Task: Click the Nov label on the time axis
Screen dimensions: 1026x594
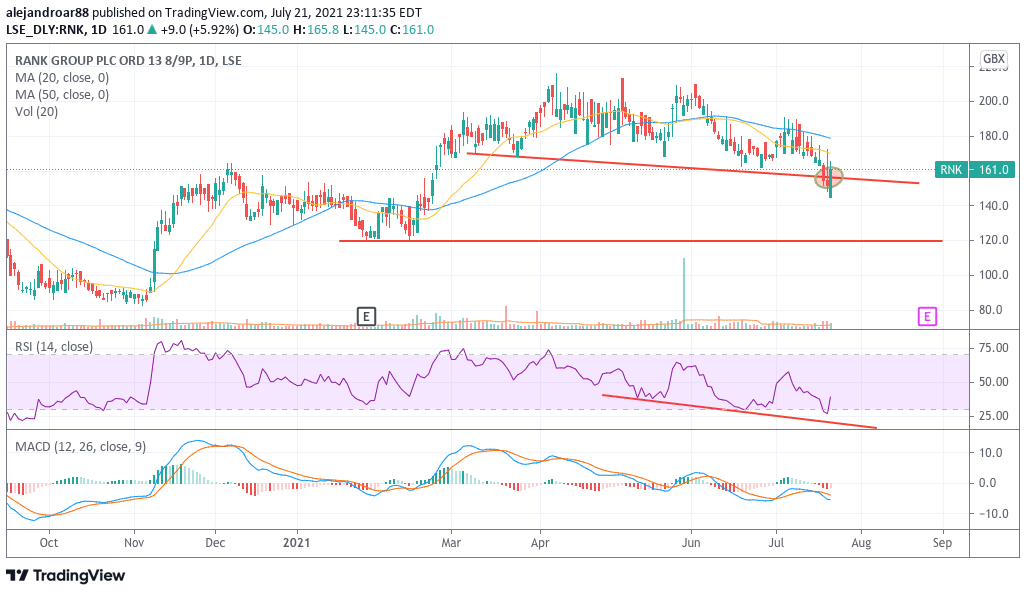Action: pos(134,543)
